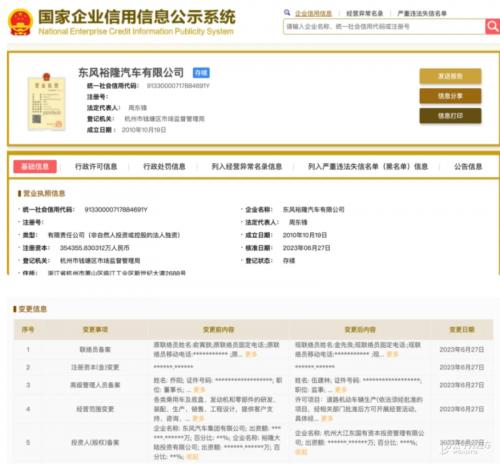Expand 更多 in row 1 after-change content
Viewport: 500px width, 464px height.
[x=392, y=354]
